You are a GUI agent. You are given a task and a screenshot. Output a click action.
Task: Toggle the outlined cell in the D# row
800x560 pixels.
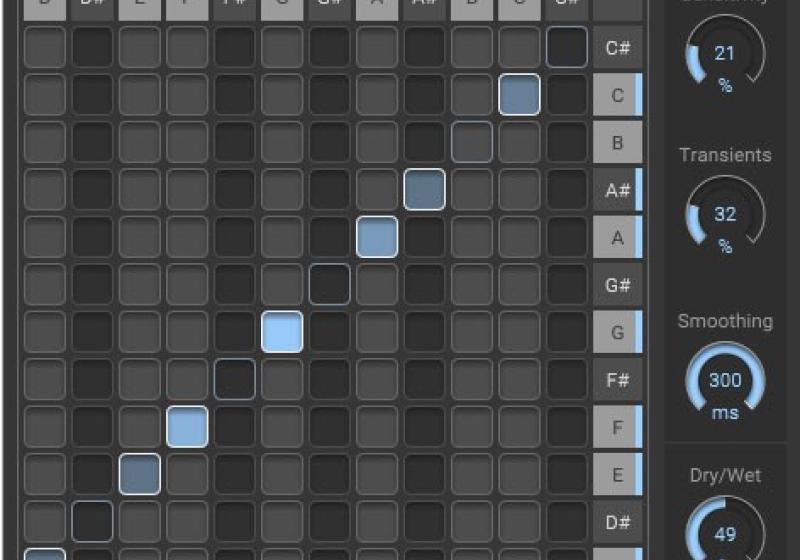[x=92, y=521]
